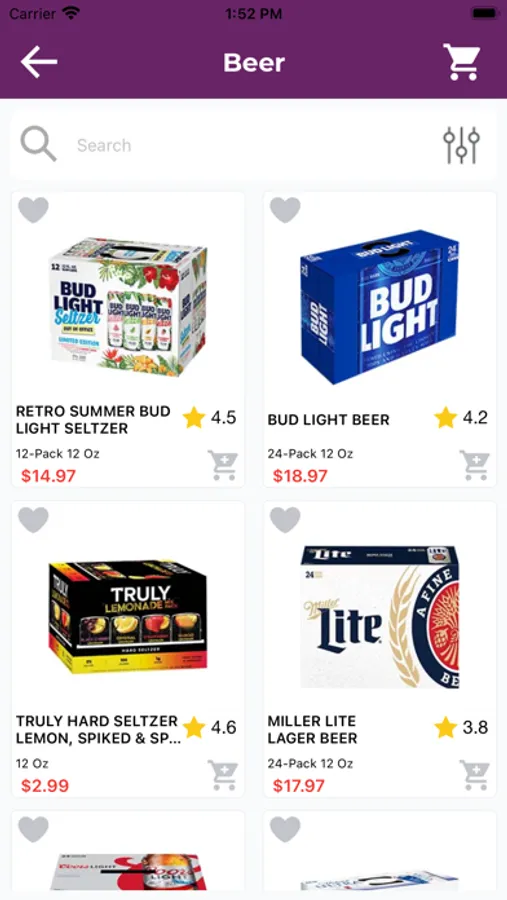Viewport: 507px width, 900px height.
Task: Open the blue Bud Light box image
Action: tap(380, 307)
